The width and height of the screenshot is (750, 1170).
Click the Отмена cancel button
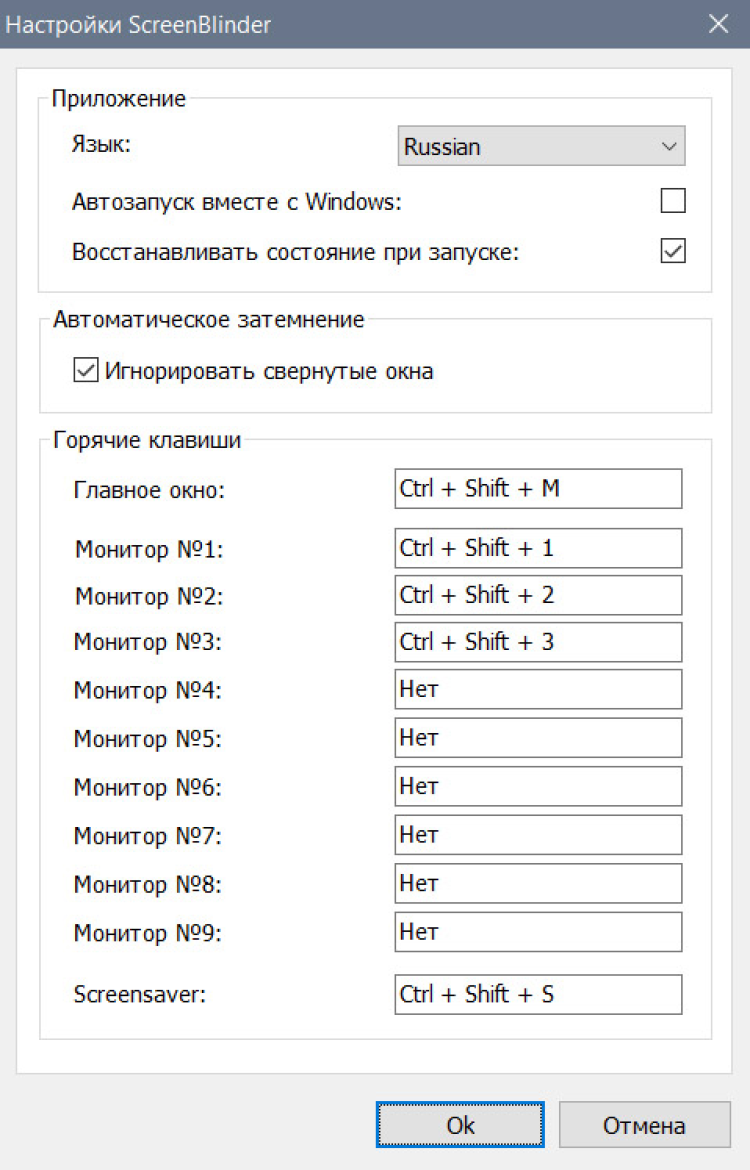644,1125
